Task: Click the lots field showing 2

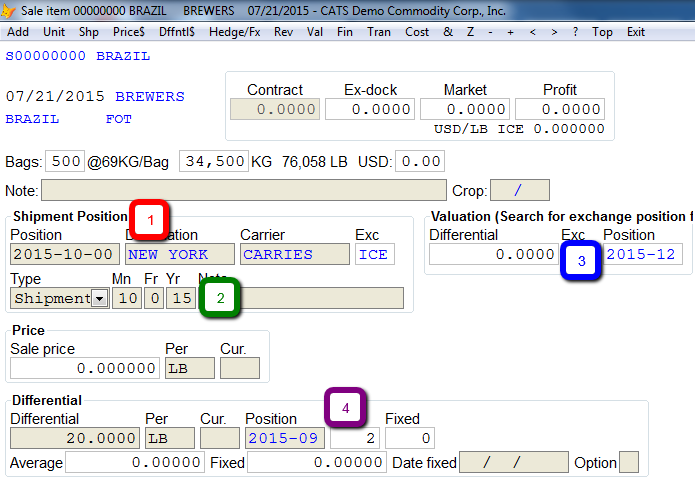Action: point(355,438)
